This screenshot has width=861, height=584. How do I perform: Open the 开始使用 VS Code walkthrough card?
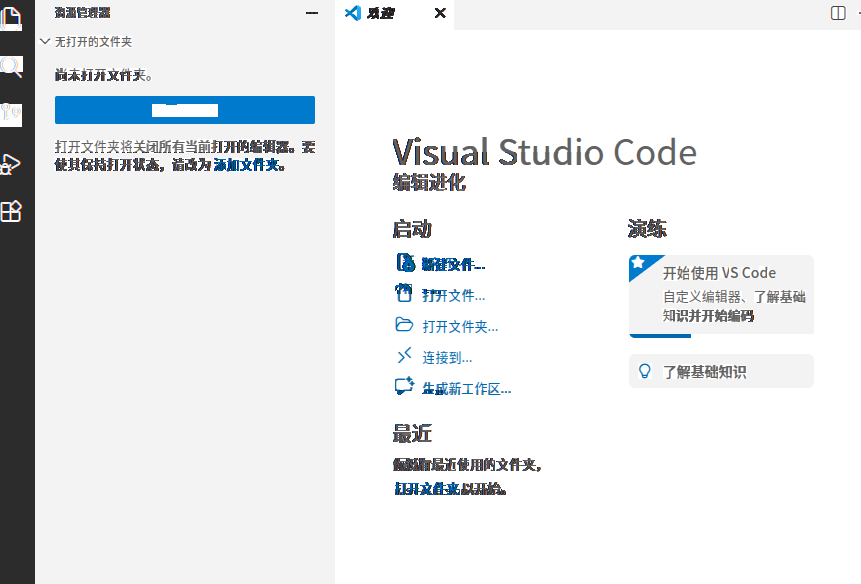[x=721, y=295]
